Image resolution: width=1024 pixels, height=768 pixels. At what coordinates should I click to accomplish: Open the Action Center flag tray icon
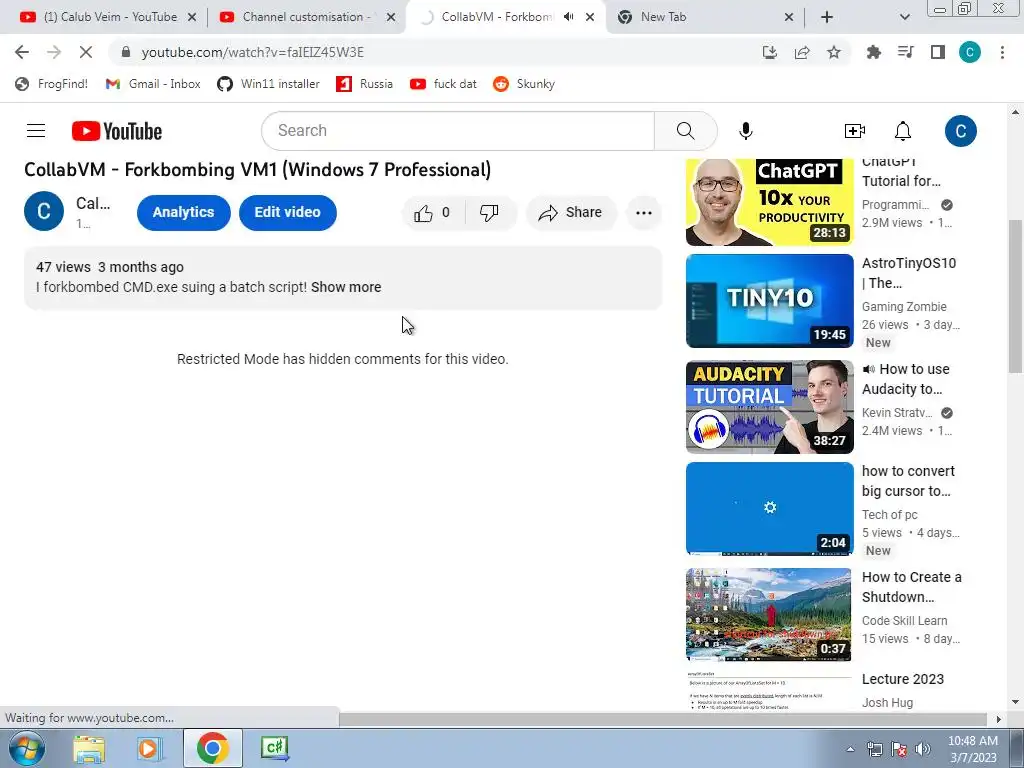[x=899, y=749]
